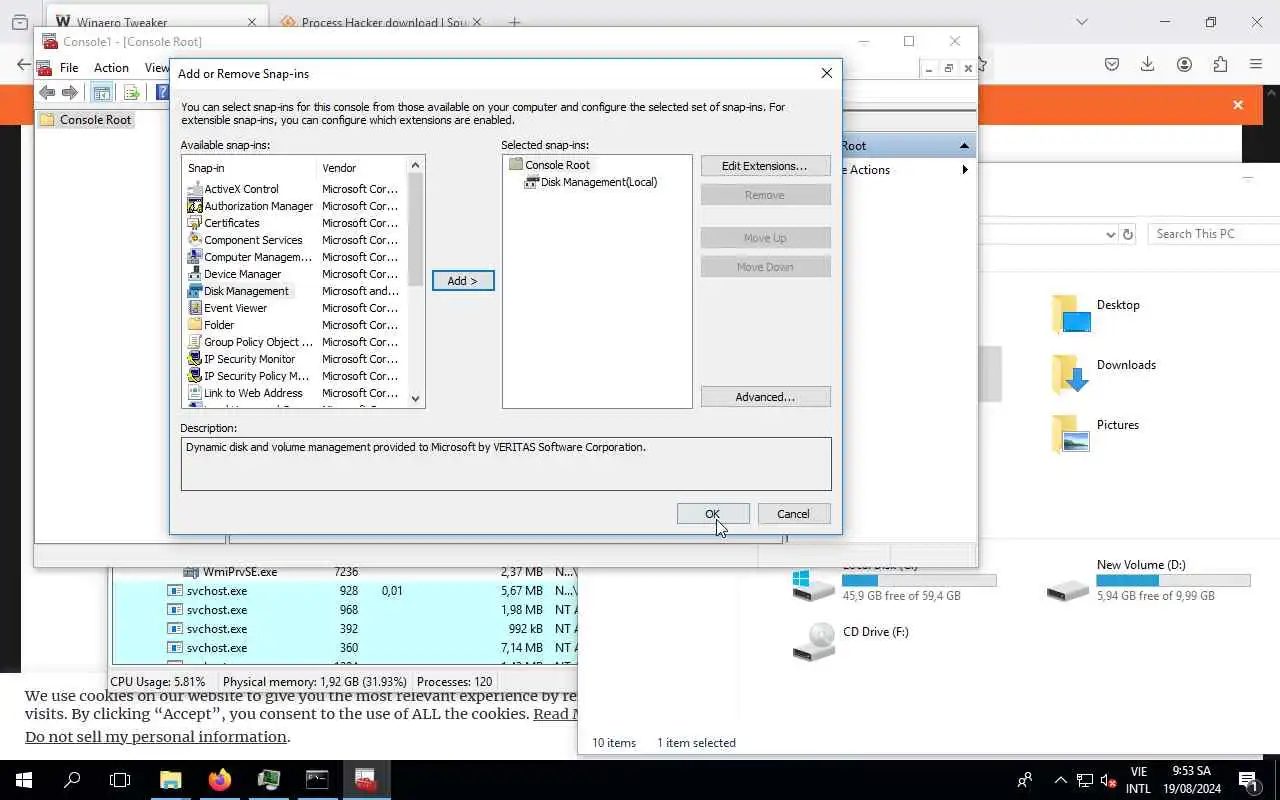Select WmiPrvSE.exe process row
Viewport: 1280px width, 800px height.
click(x=344, y=572)
